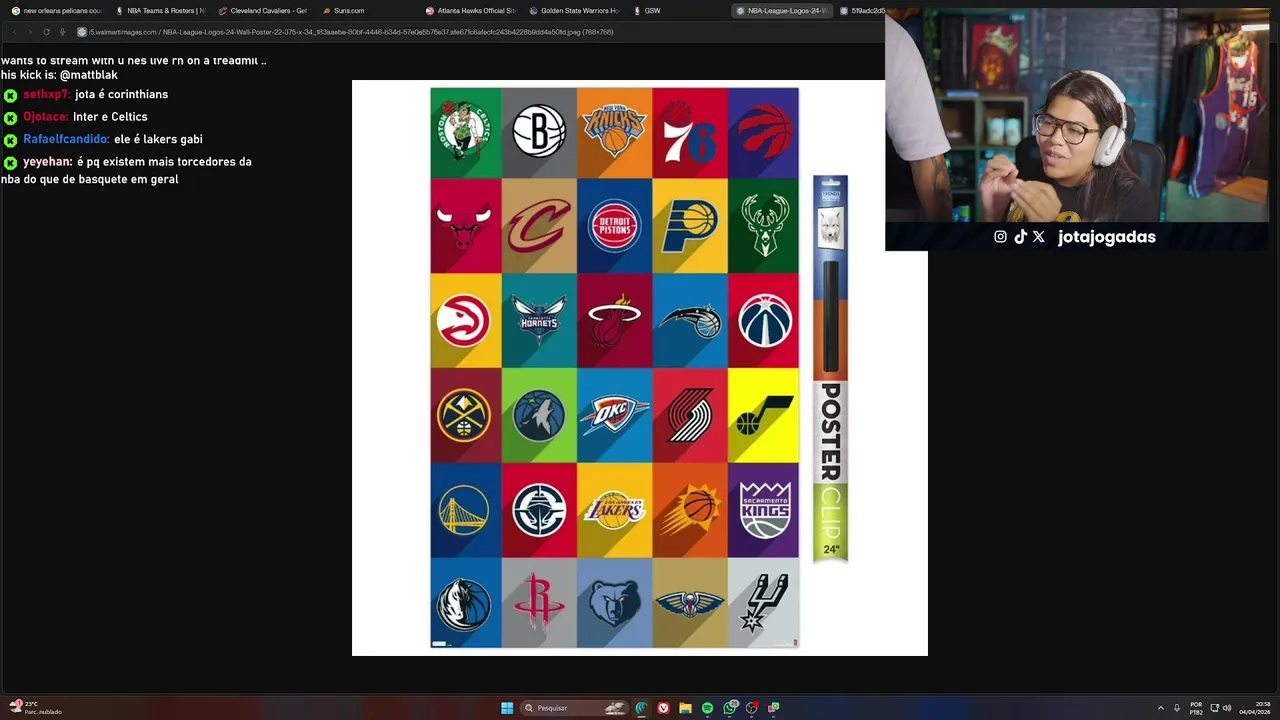Launch Vivaldi from the taskbar

[x=663, y=708]
